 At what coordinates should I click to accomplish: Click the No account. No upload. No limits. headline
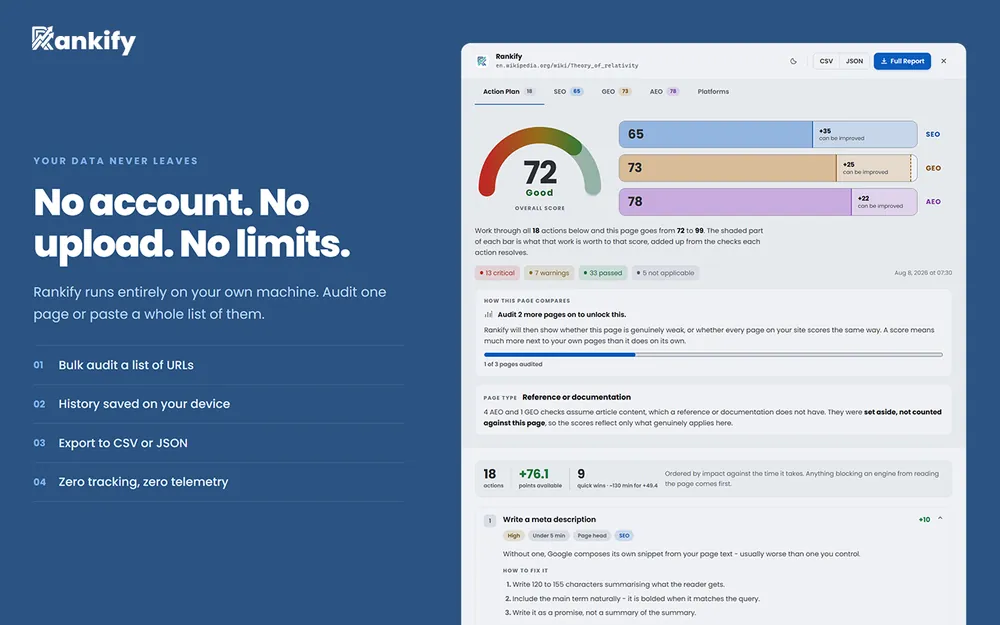pyautogui.click(x=191, y=223)
